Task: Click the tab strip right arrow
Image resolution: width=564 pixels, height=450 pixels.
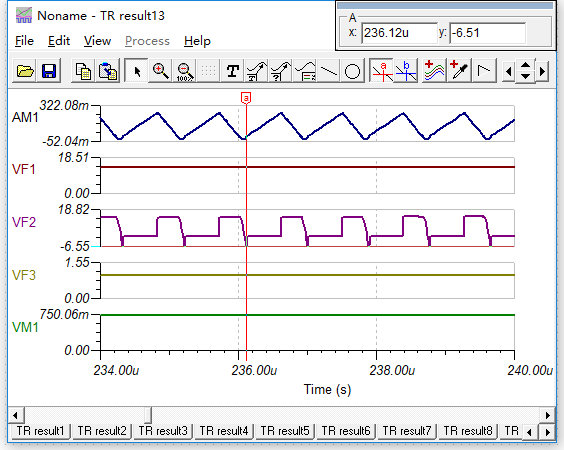Action: click(x=547, y=432)
